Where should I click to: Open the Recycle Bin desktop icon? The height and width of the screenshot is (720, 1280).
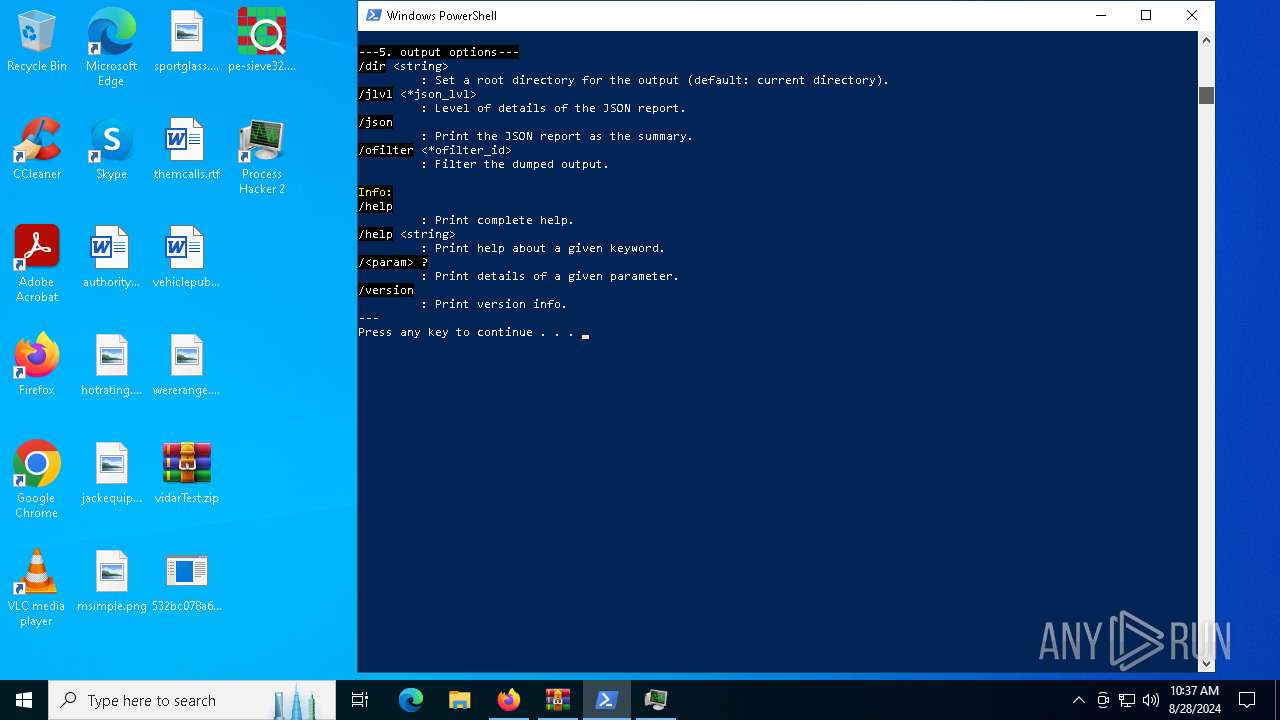(x=37, y=42)
